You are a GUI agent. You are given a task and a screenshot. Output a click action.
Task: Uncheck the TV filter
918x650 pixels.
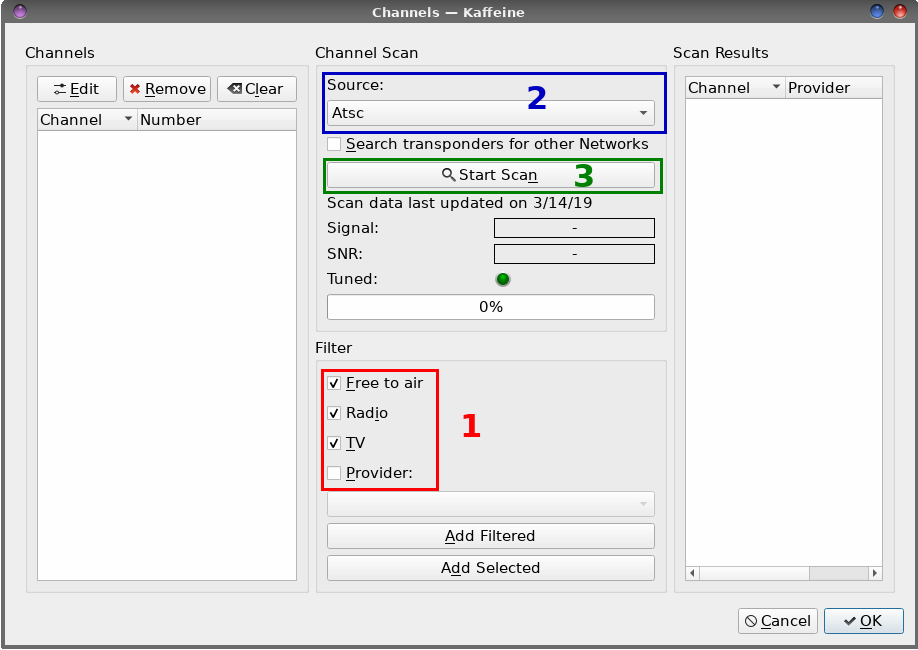click(x=334, y=443)
